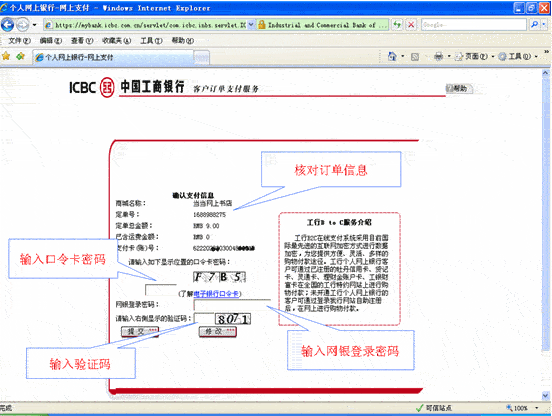Image resolution: width=552 pixels, height=416 pixels.
Task: Expand the zoom level 100% dropdown
Action: point(537,408)
